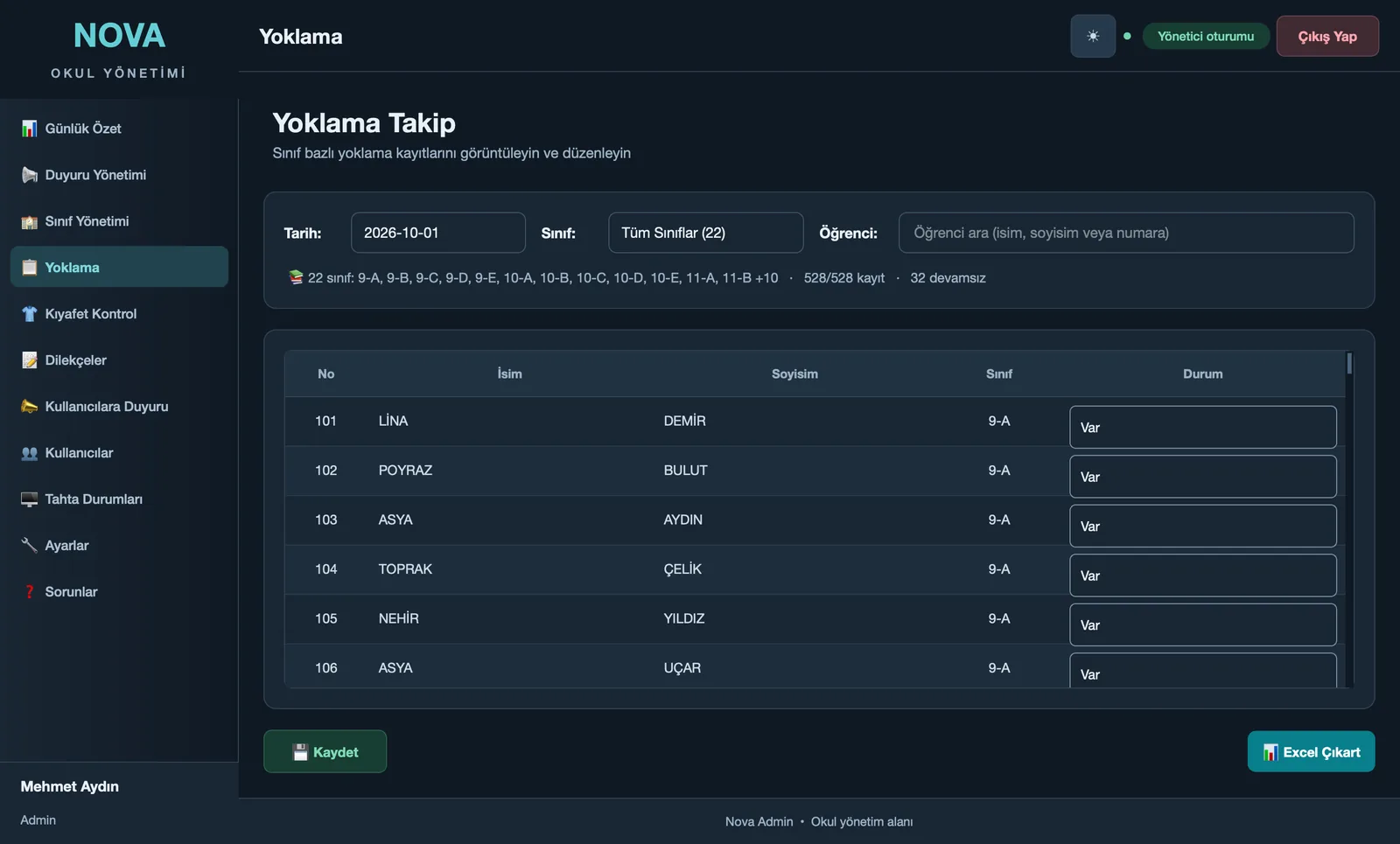
Task: Click the Duyuru Yönetimi megaphone icon
Action: [30, 175]
